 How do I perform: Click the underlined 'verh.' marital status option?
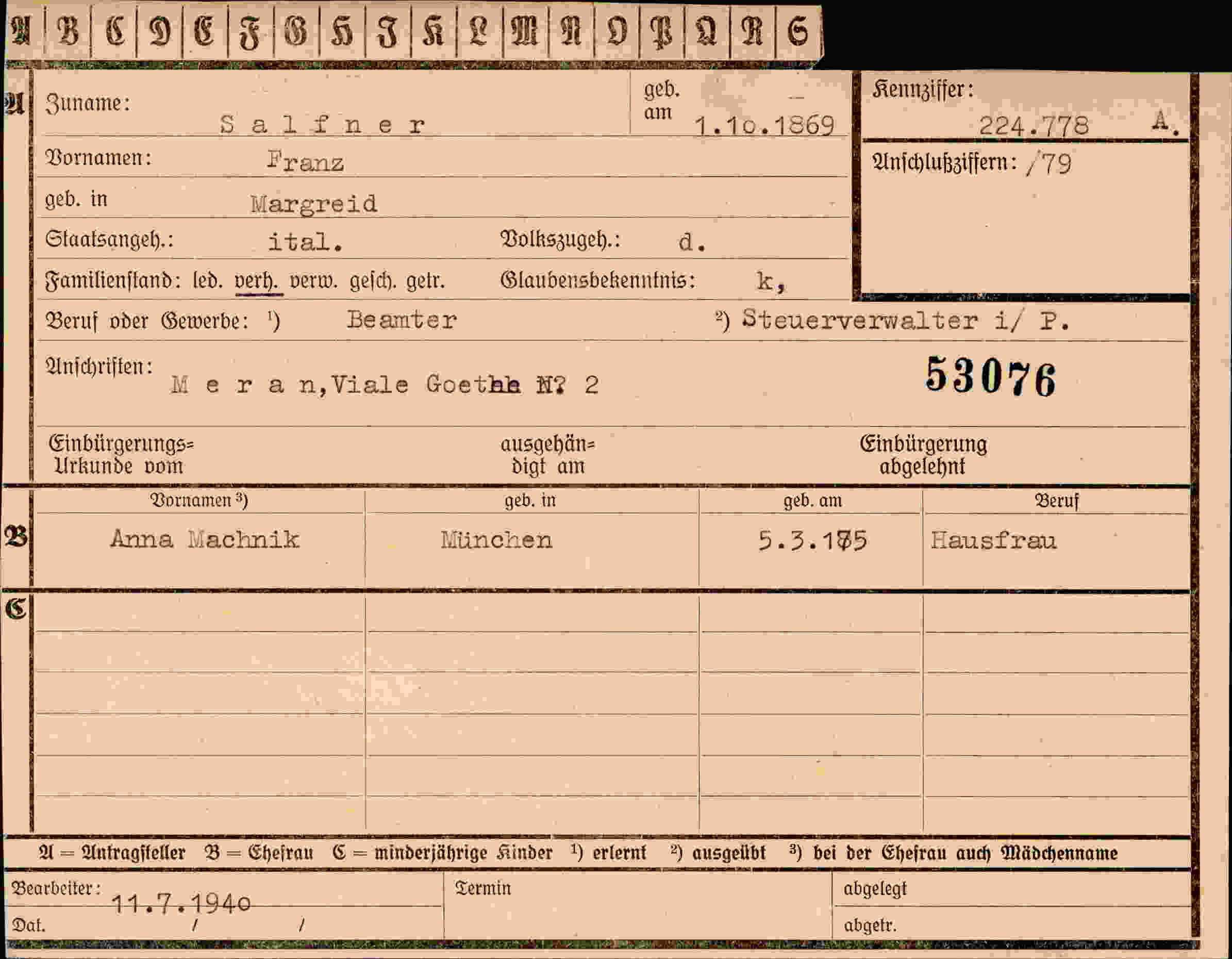[x=256, y=282]
